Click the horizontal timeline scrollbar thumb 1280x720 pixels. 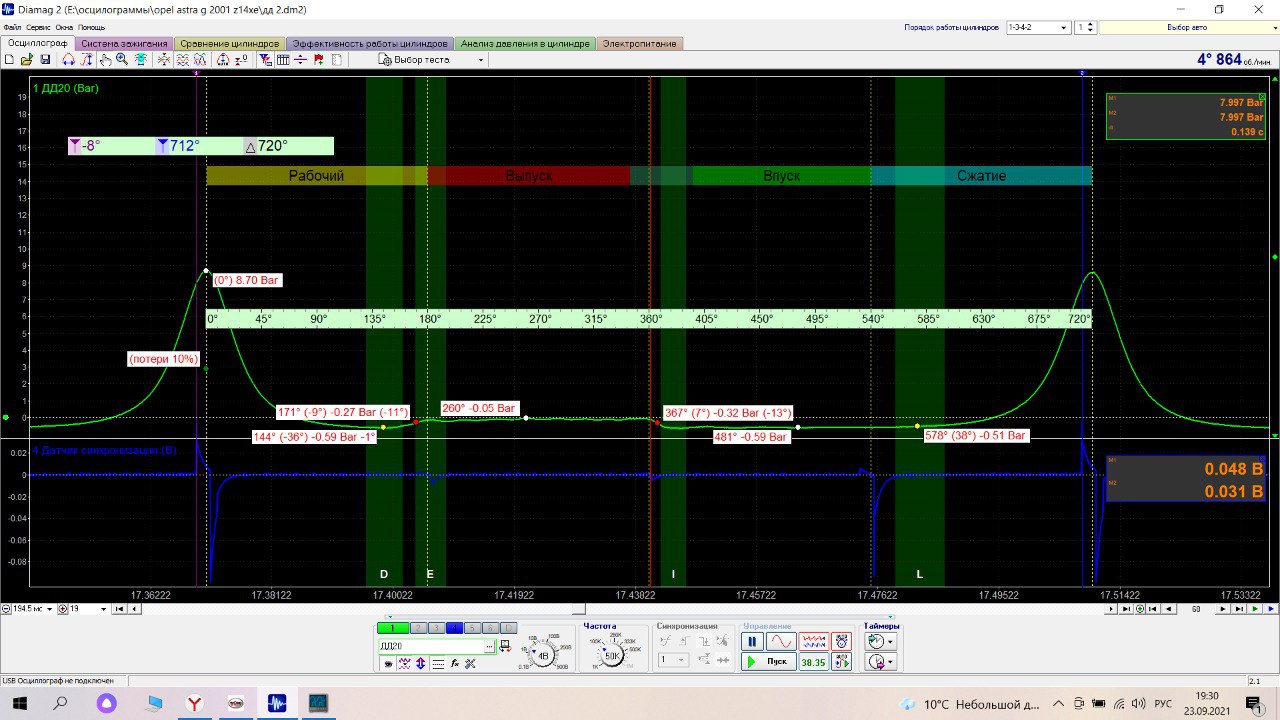click(578, 609)
